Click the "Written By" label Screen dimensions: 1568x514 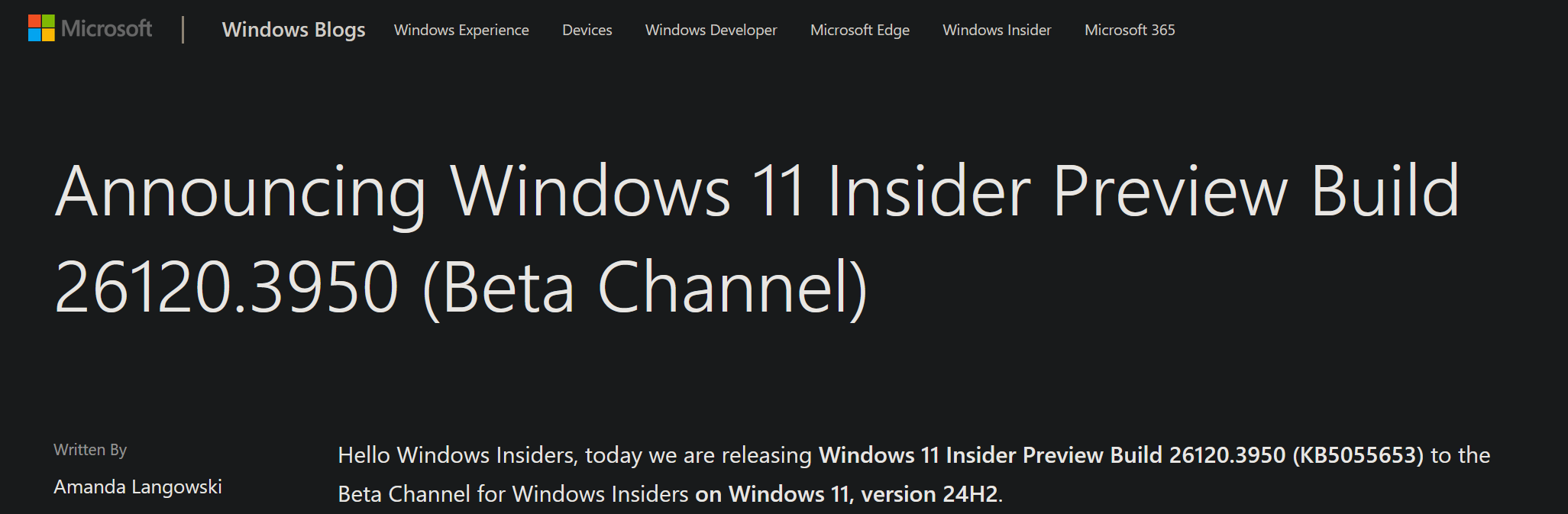[x=90, y=450]
